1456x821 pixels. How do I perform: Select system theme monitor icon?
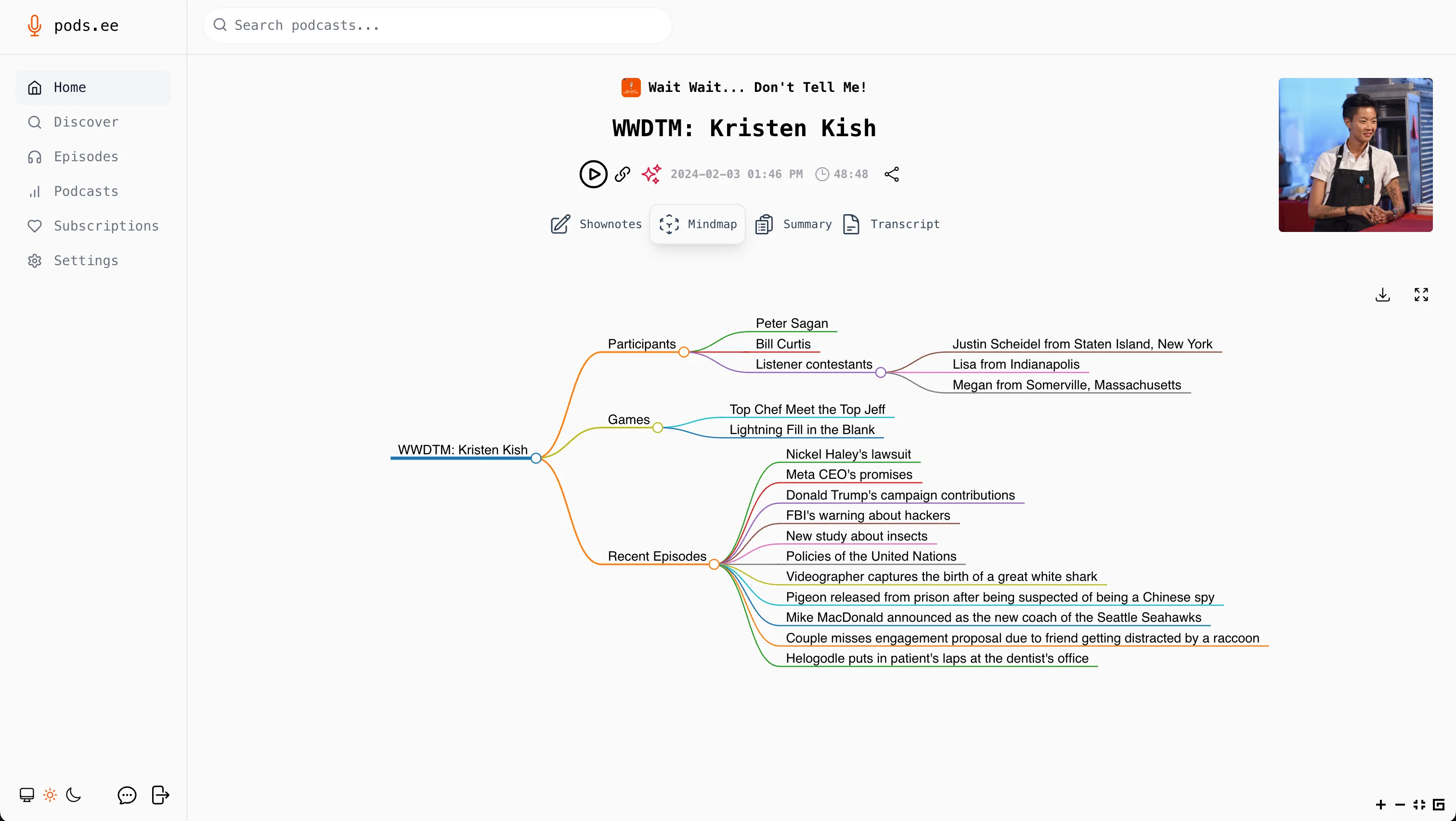click(26, 795)
